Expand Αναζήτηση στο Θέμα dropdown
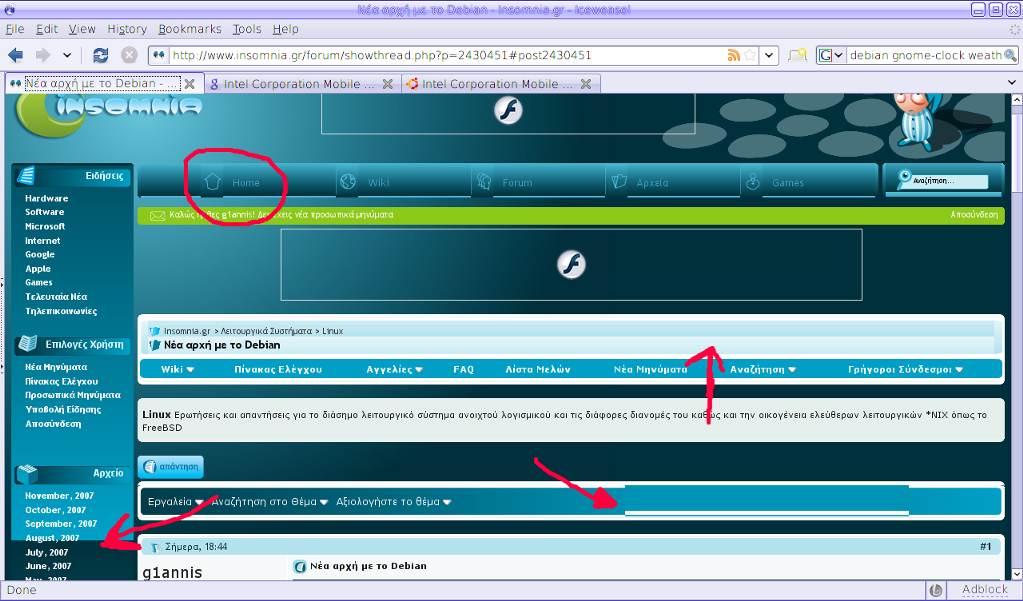 click(269, 502)
